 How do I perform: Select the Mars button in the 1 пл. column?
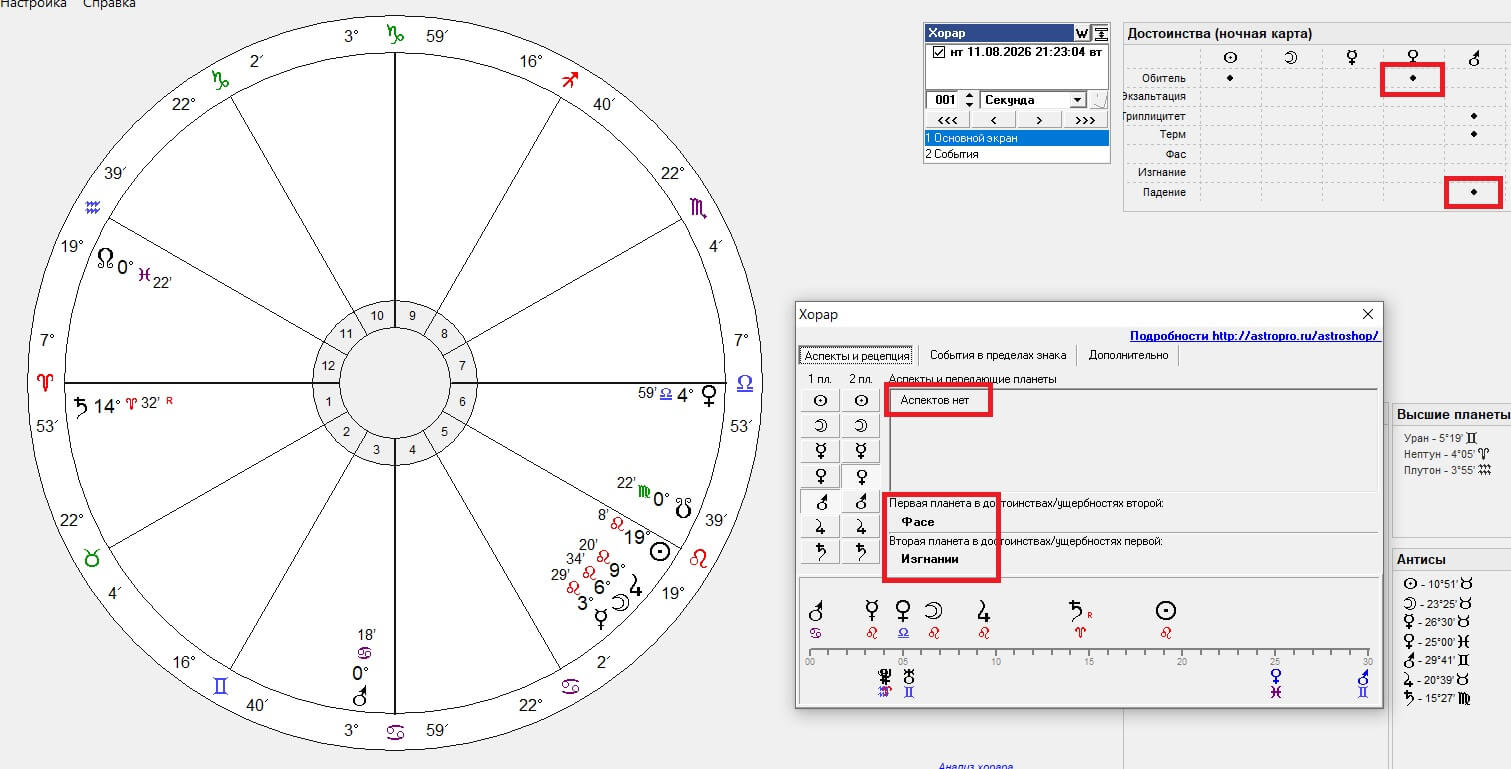click(820, 501)
